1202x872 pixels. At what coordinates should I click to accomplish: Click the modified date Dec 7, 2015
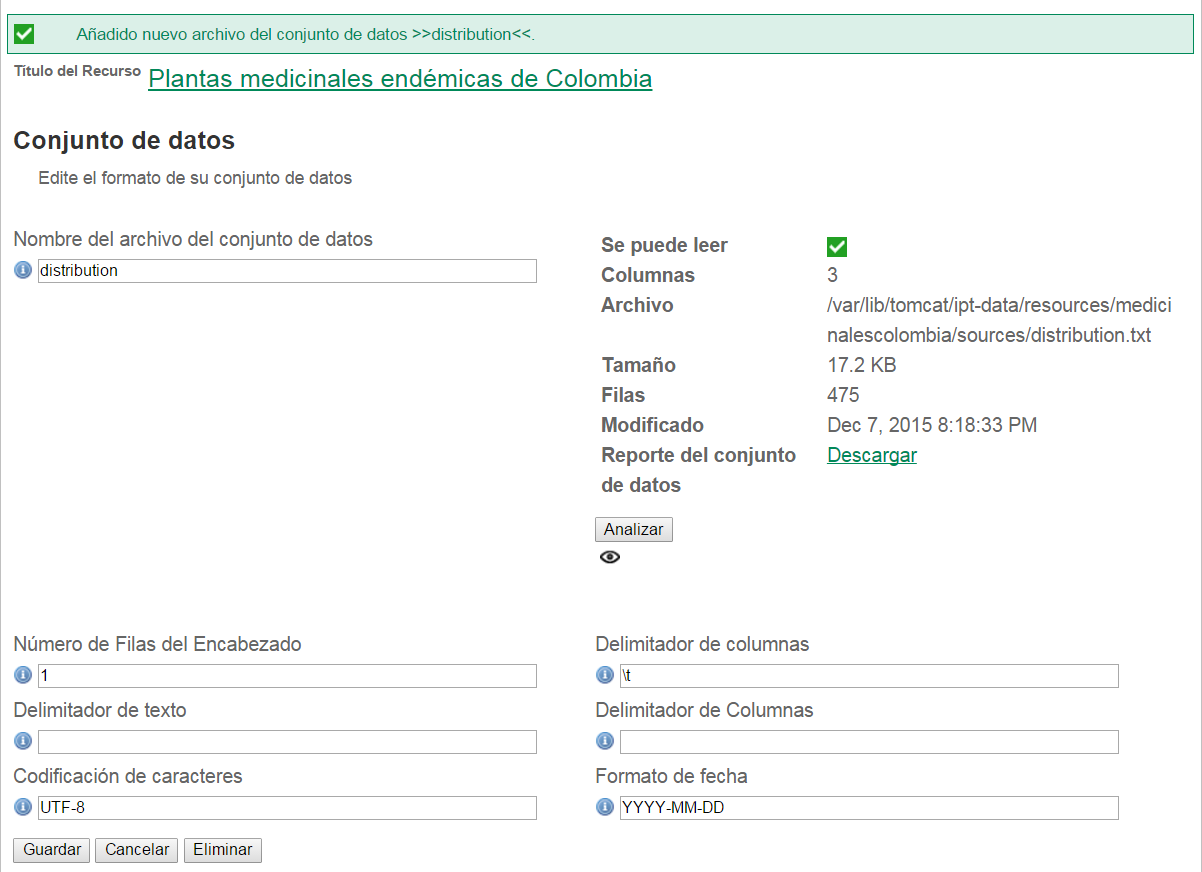[x=932, y=425]
